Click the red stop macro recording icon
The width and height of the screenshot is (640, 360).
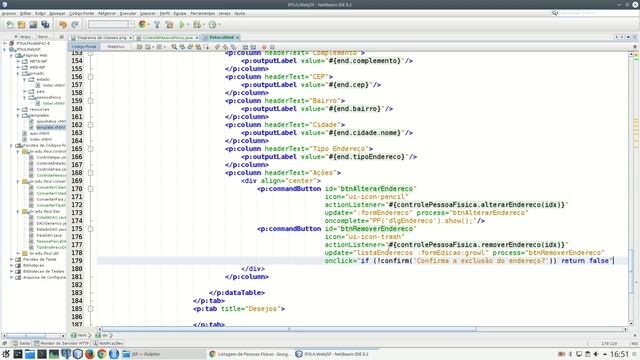pyautogui.click(x=264, y=47)
